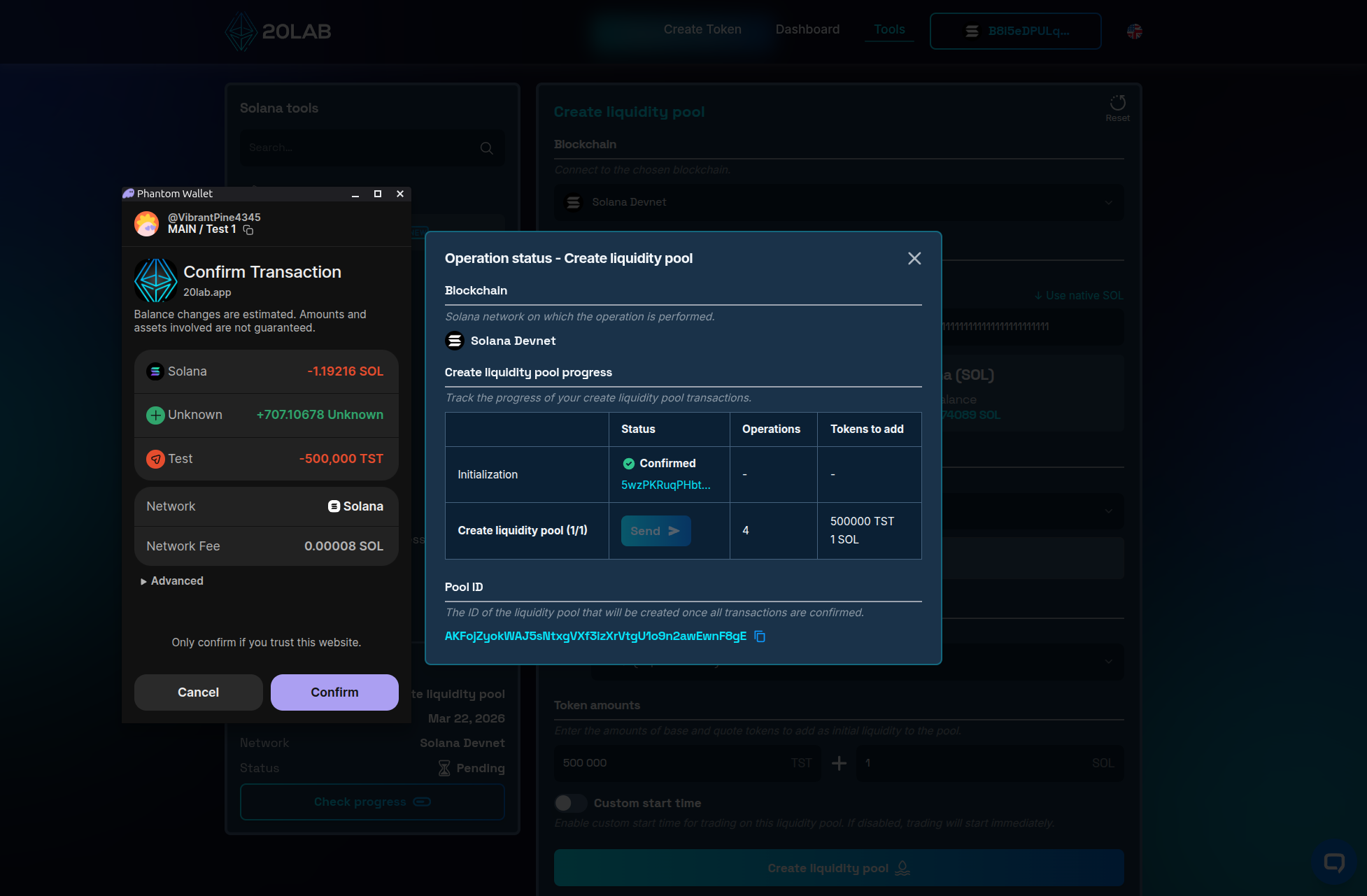Open the Create Token menu item
This screenshot has height=896, width=1367.
[x=702, y=29]
